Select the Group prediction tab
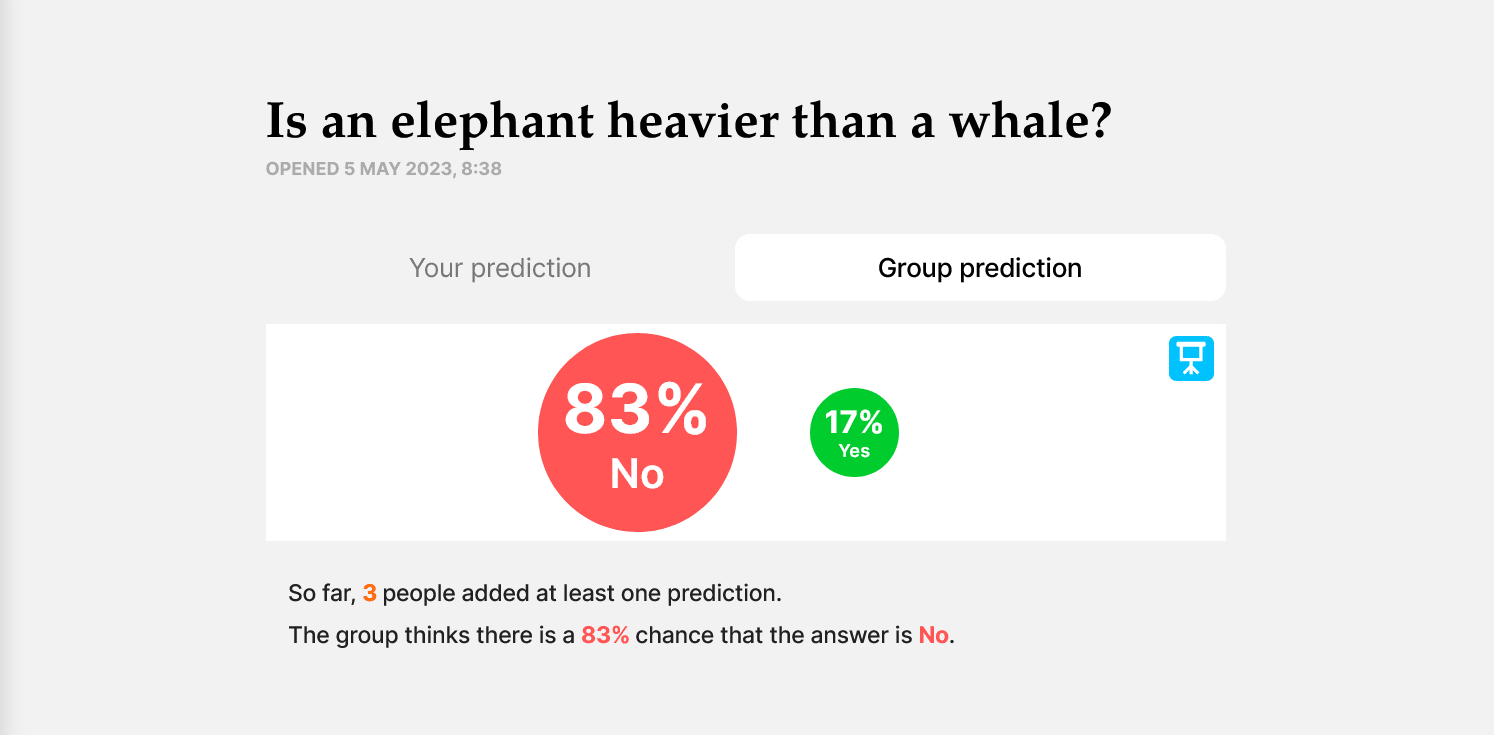 [980, 268]
